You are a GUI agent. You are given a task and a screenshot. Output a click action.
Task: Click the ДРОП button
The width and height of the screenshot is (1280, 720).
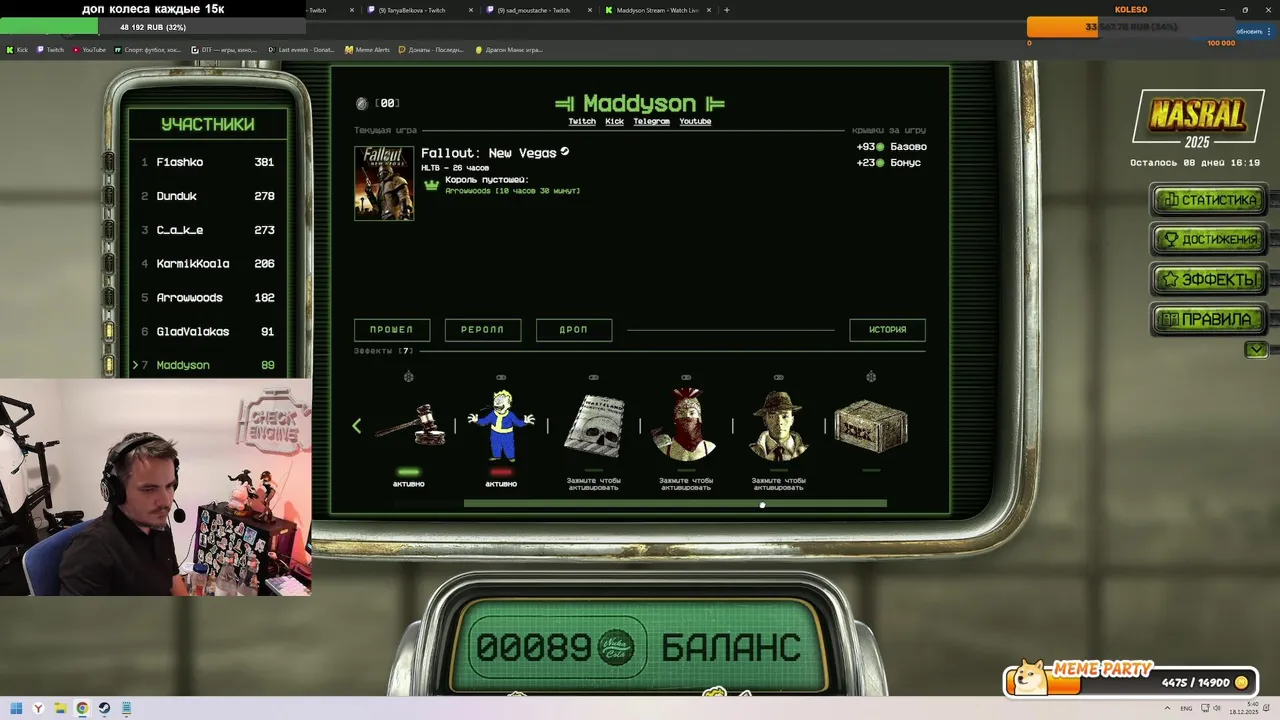pyautogui.click(x=574, y=330)
